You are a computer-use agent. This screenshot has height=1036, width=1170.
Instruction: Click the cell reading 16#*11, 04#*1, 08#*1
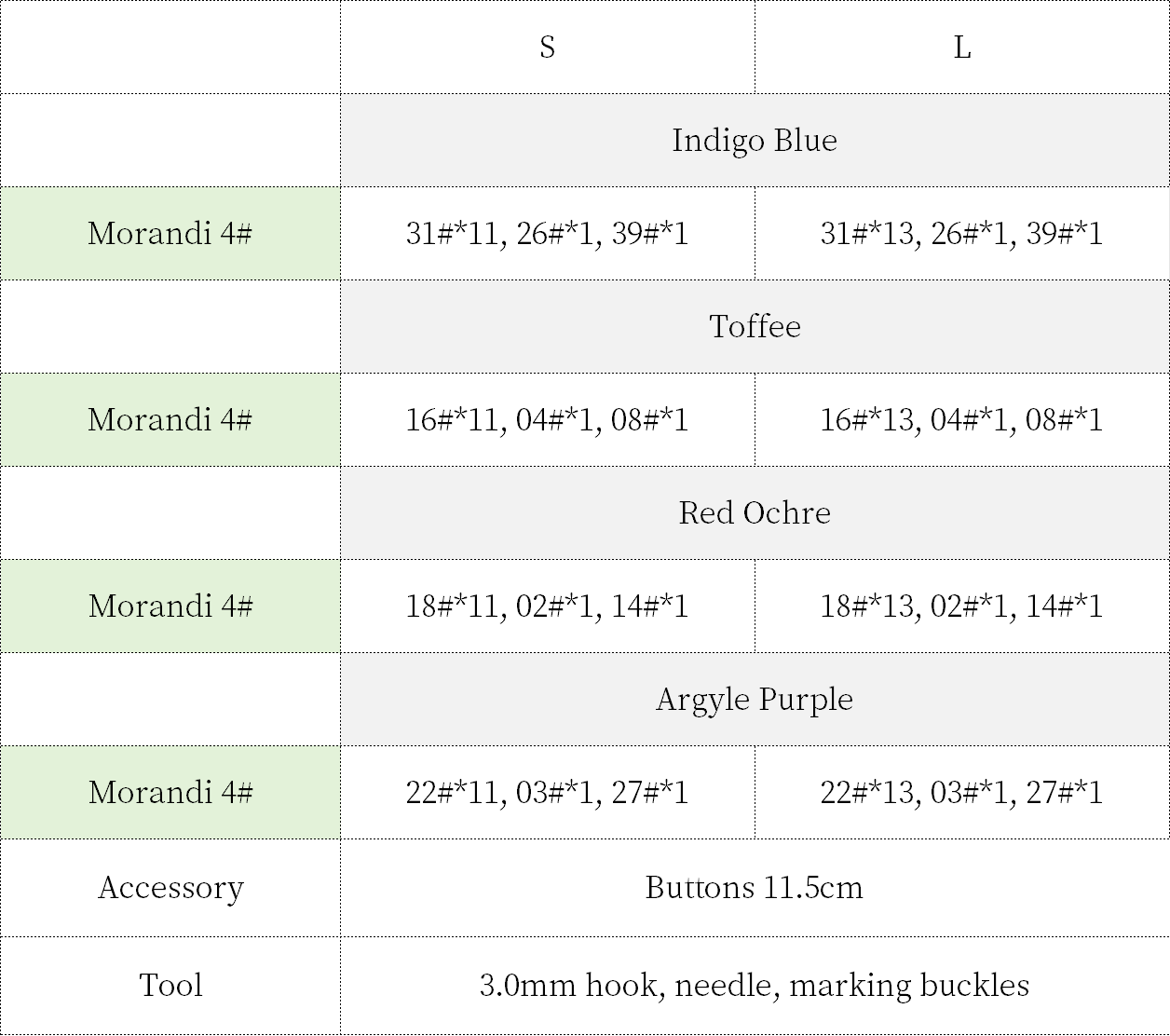click(x=547, y=419)
